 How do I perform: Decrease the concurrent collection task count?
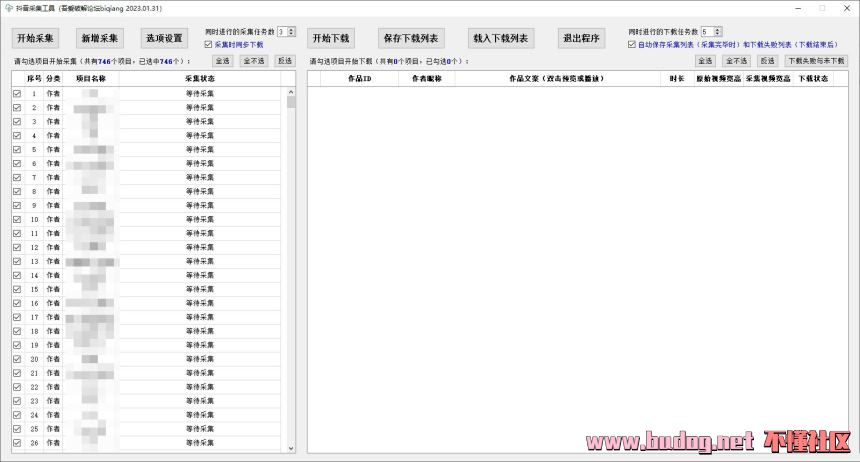291,34
